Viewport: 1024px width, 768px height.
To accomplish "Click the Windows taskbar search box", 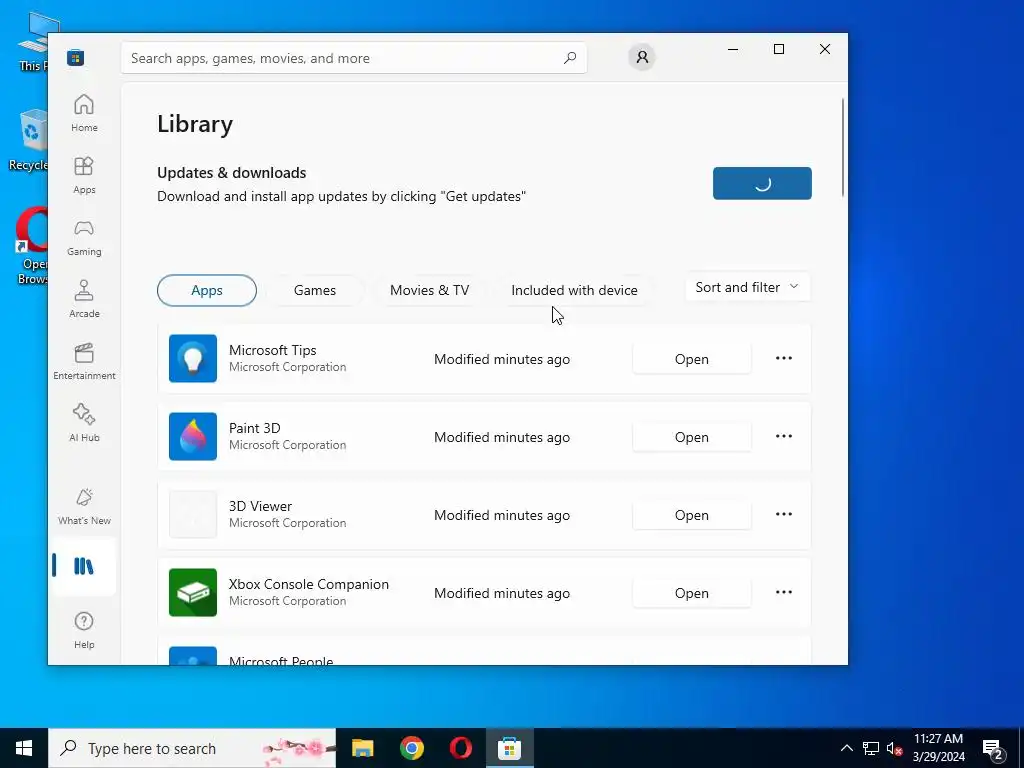I will tap(192, 748).
